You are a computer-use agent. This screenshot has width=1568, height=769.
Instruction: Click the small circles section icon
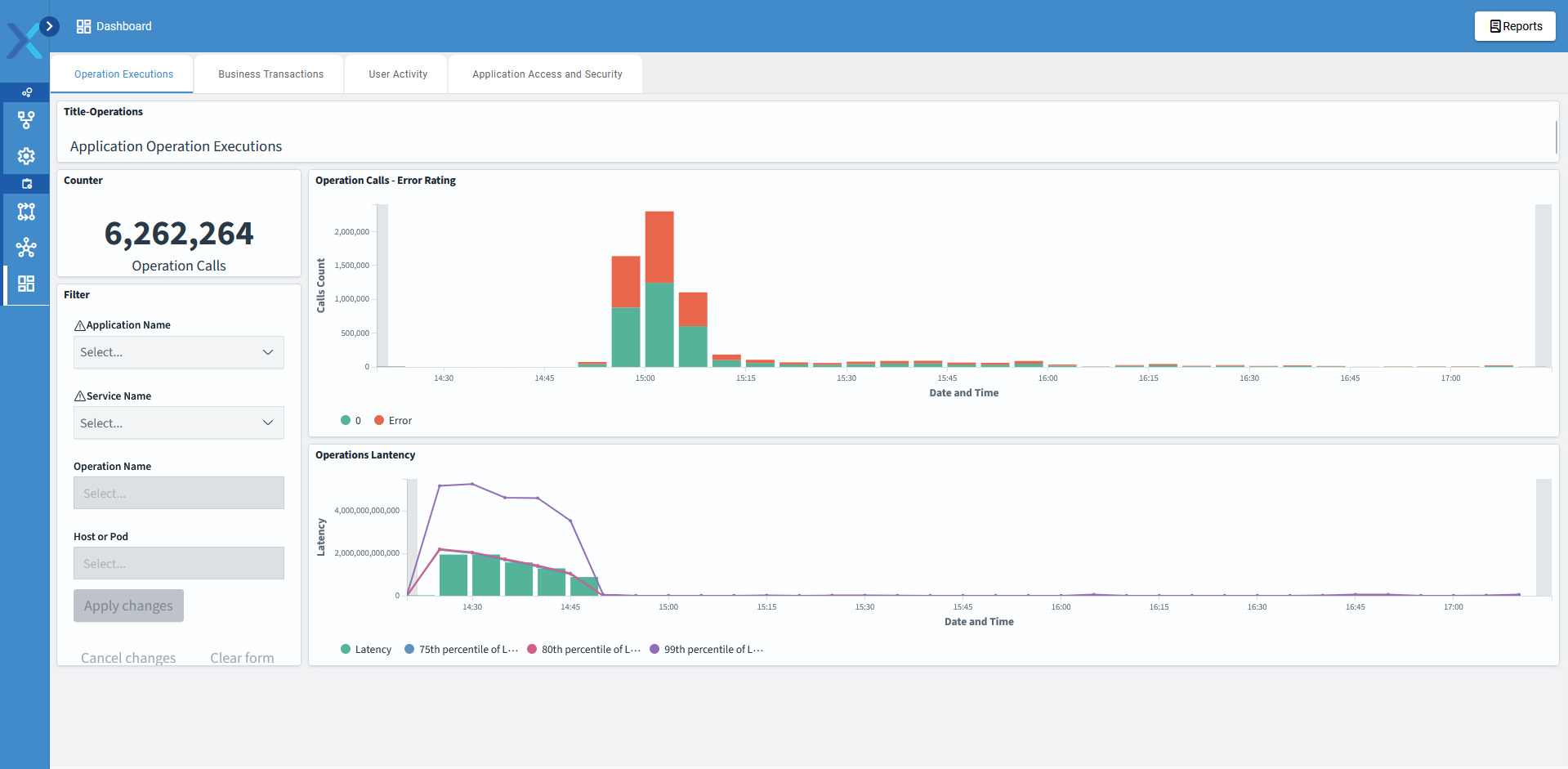pyautogui.click(x=26, y=92)
